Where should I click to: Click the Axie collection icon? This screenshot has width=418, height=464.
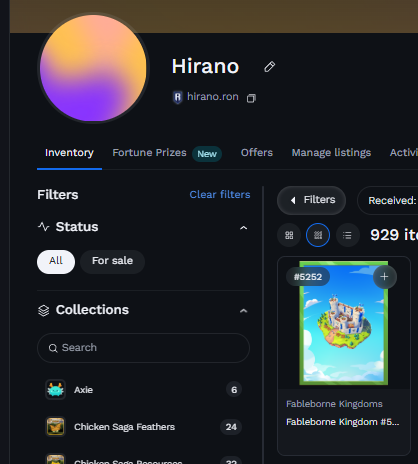[55, 389]
